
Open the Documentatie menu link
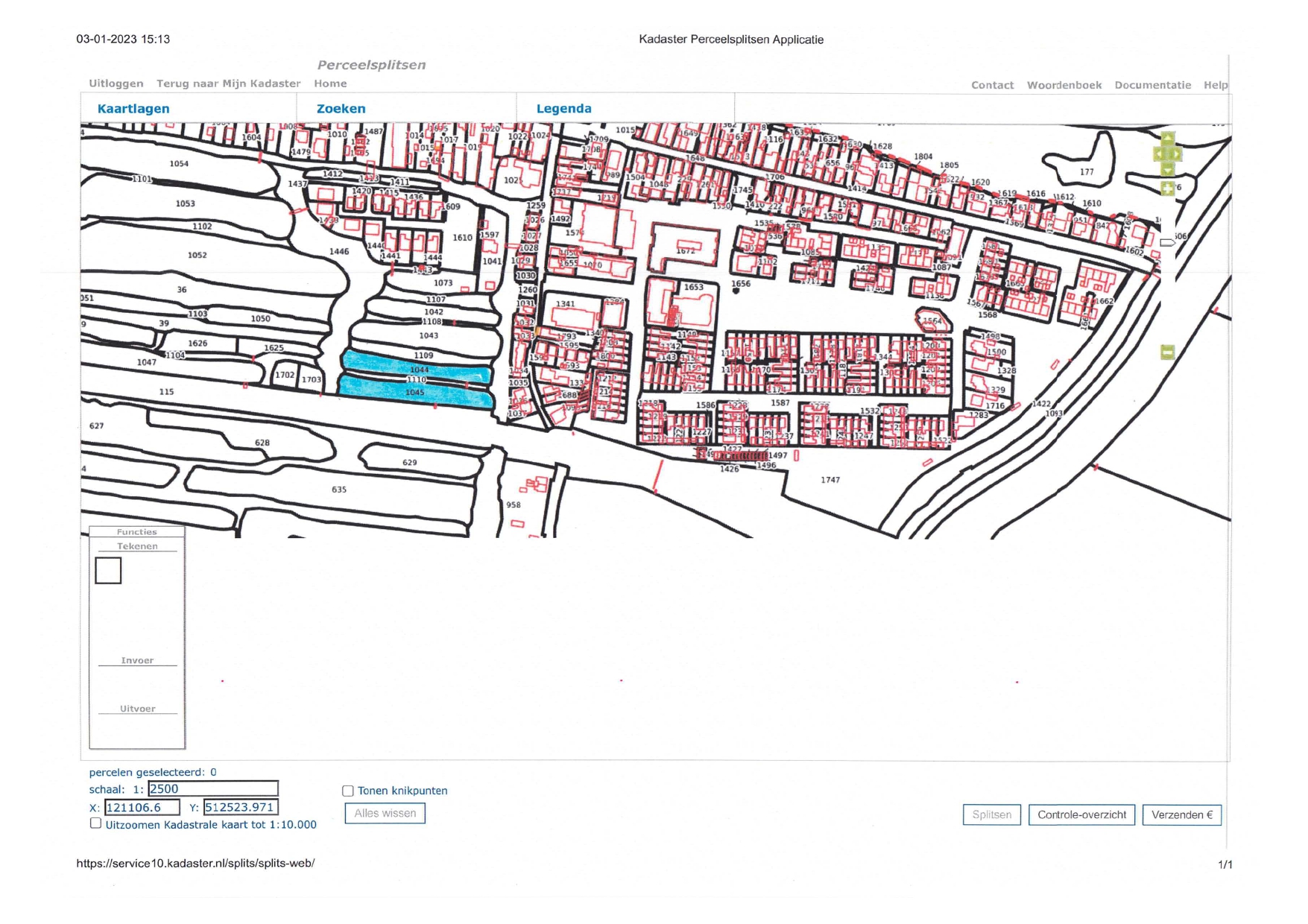(1152, 85)
